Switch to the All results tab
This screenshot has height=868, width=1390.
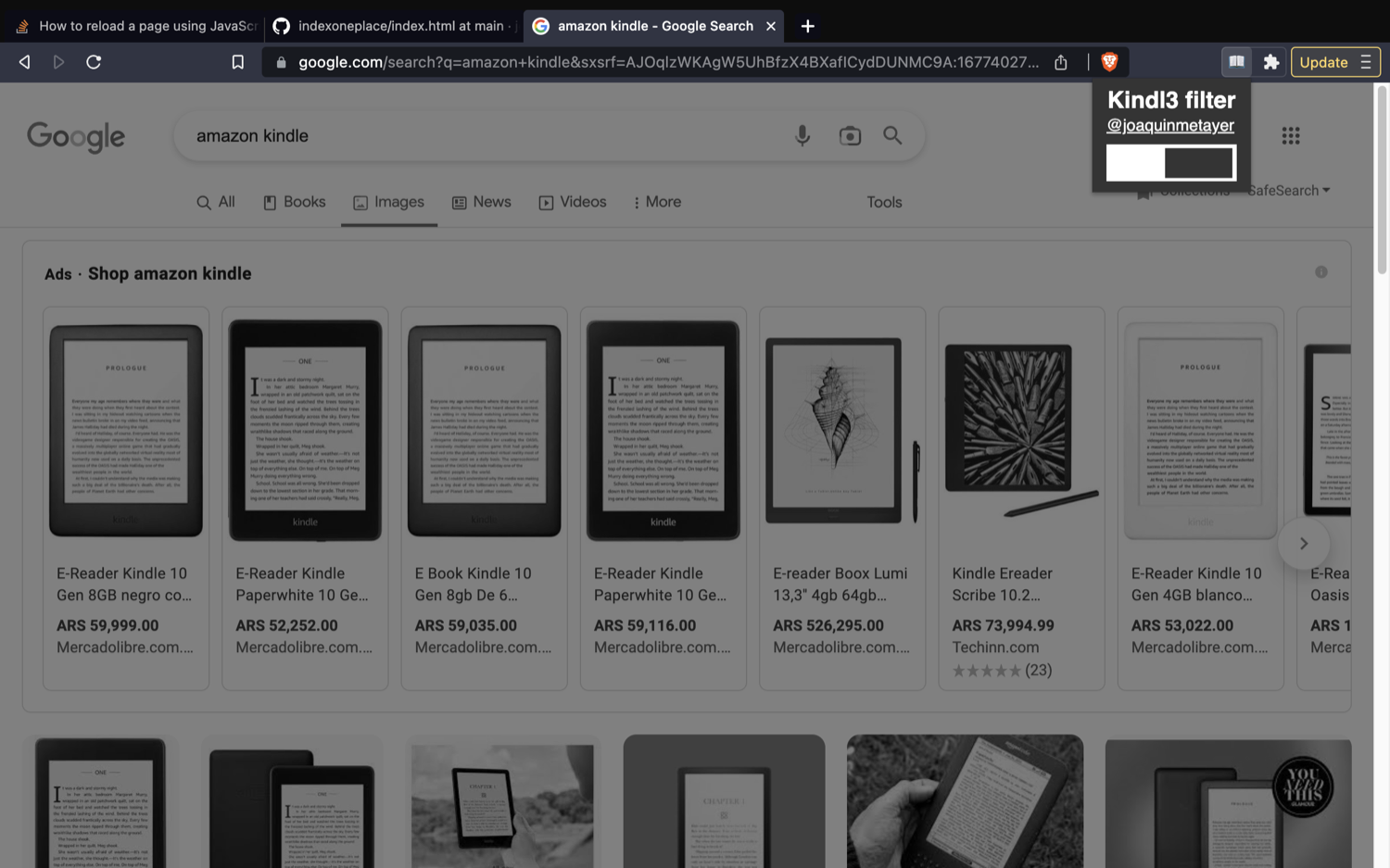[216, 202]
